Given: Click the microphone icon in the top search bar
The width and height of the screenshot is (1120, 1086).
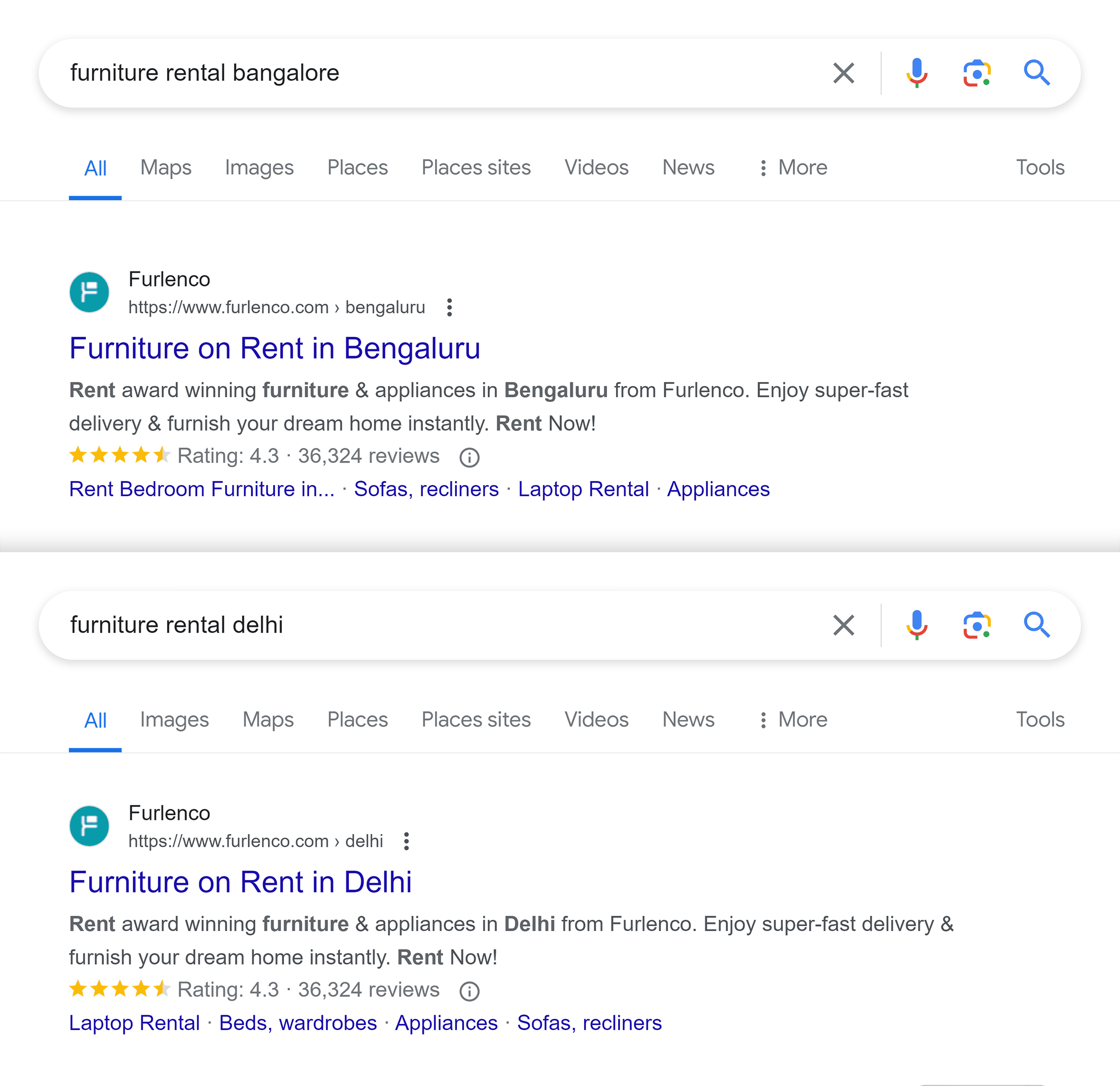Looking at the screenshot, I should (917, 73).
